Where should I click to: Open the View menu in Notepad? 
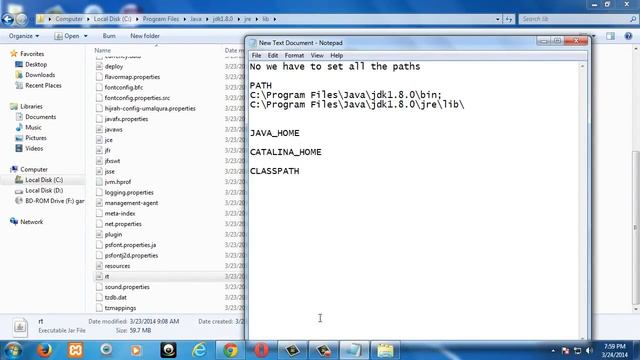click(317, 56)
